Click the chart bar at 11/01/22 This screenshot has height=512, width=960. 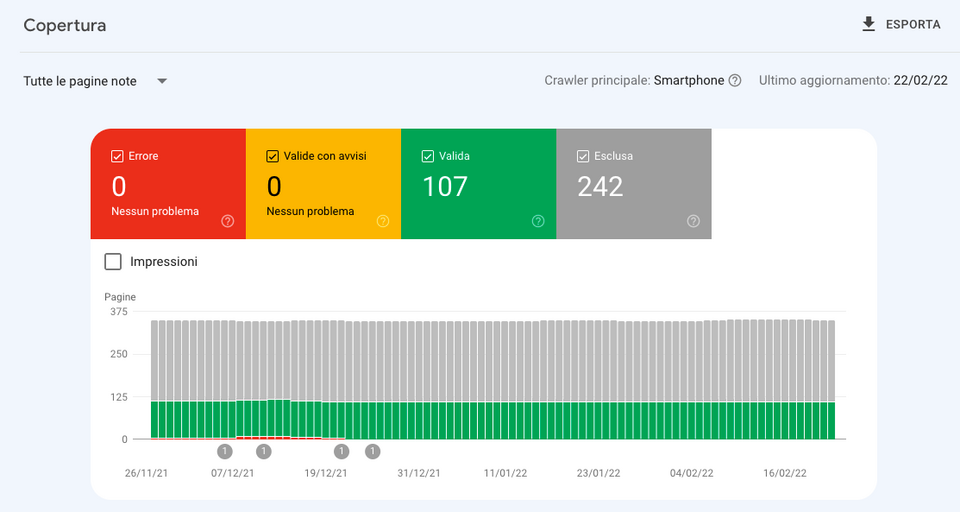[508, 380]
